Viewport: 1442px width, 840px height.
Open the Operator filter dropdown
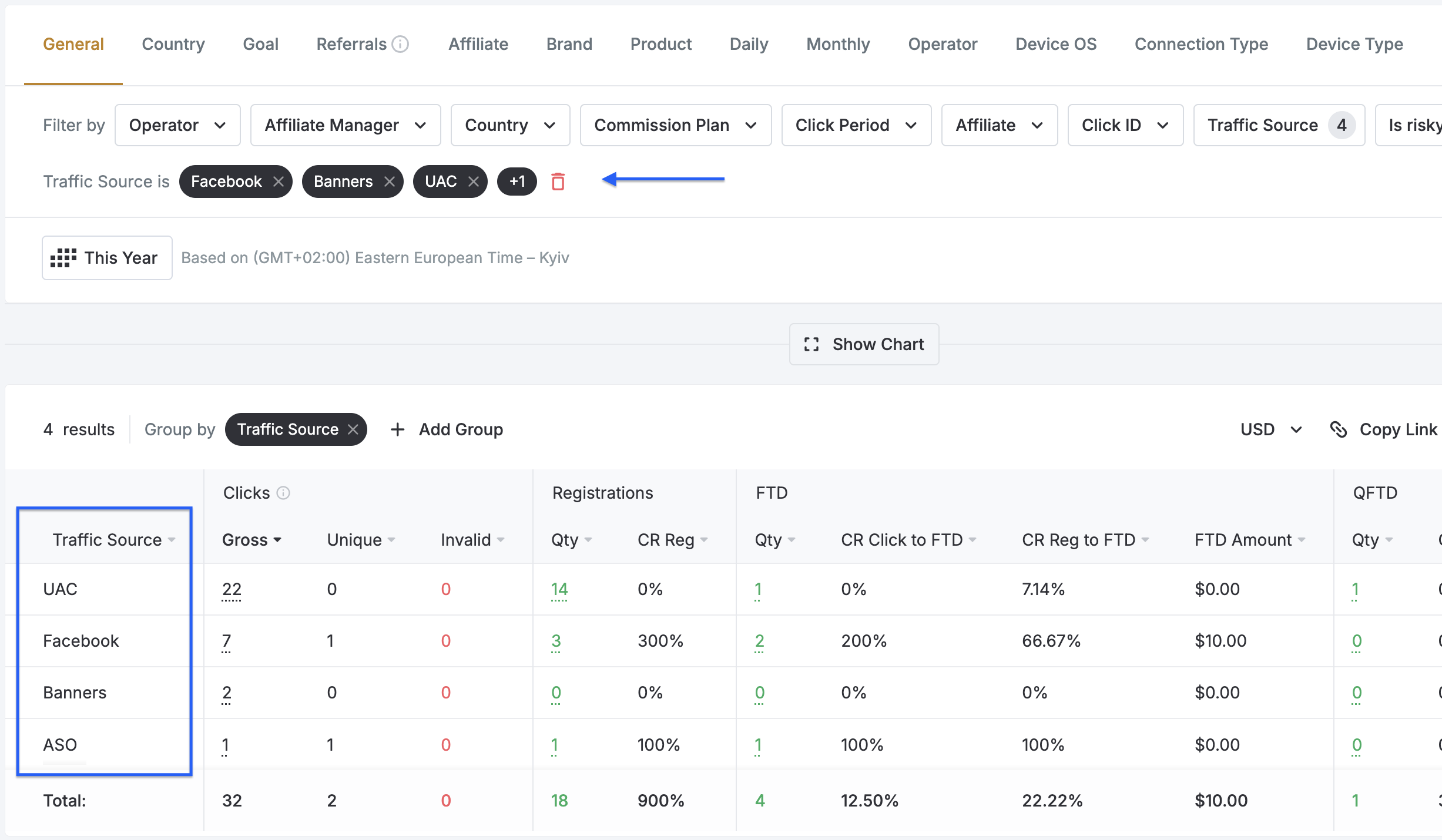pyautogui.click(x=177, y=125)
